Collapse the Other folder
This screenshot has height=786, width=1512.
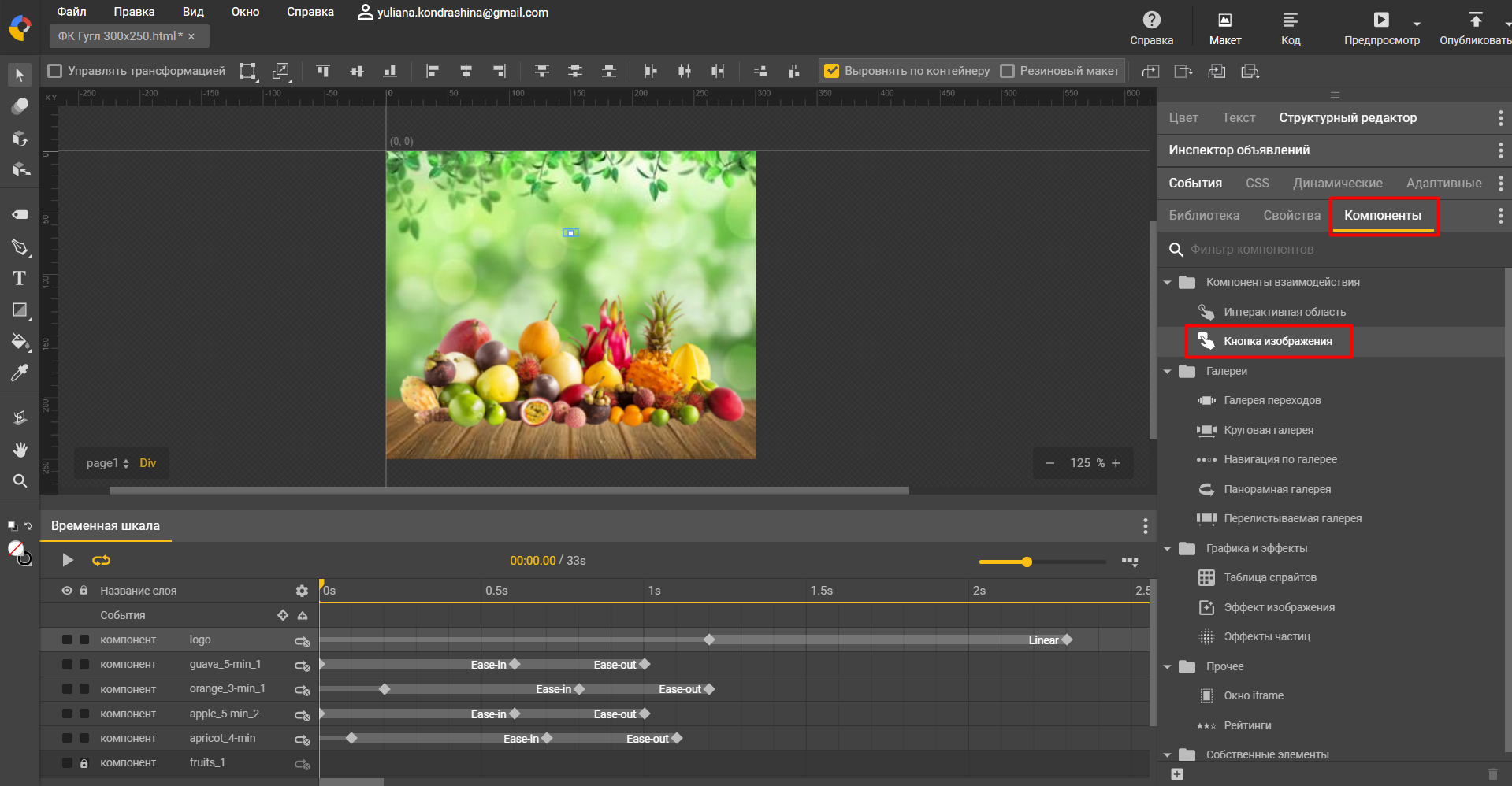pyautogui.click(x=1167, y=666)
